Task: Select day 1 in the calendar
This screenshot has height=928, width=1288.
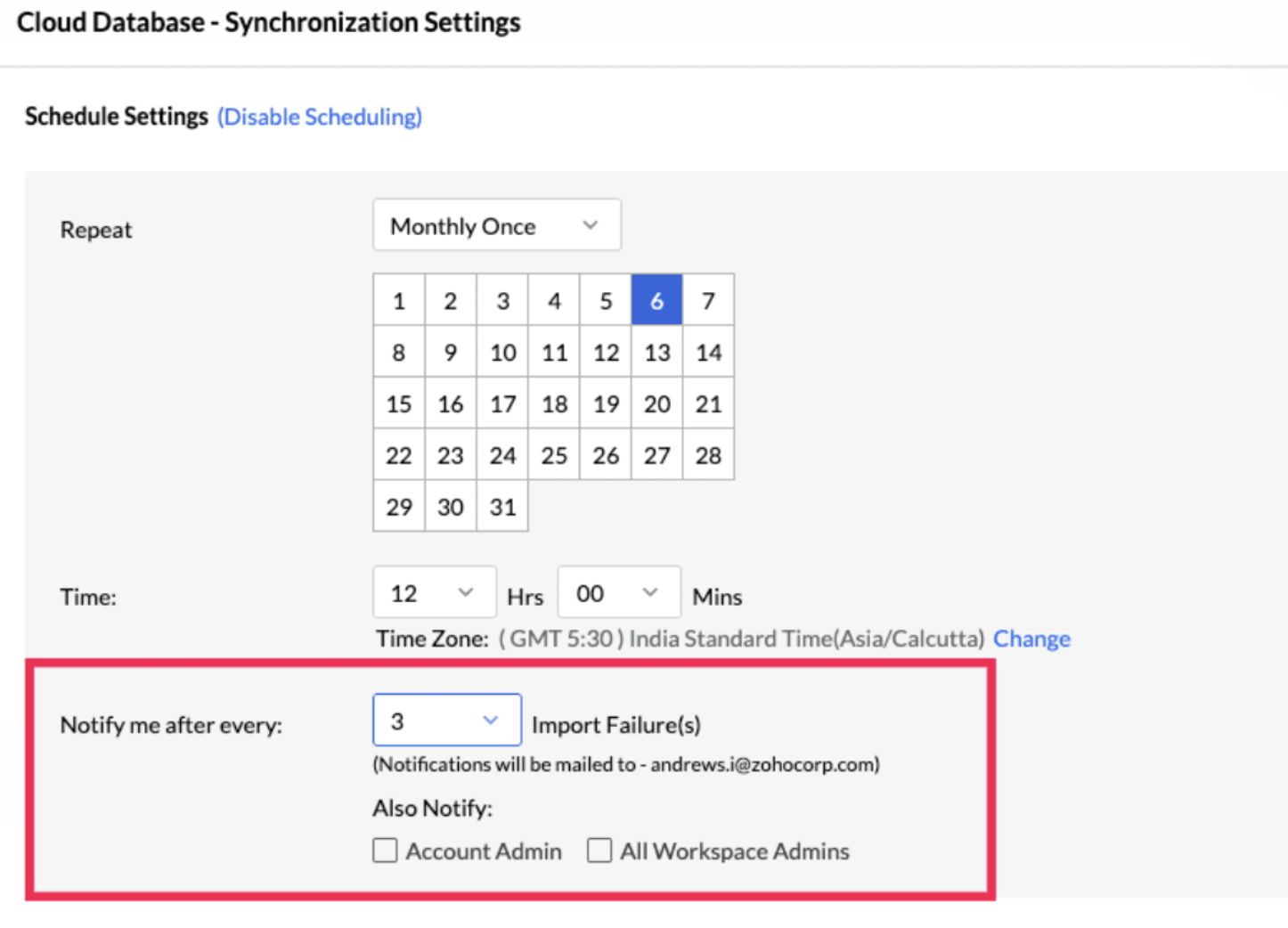Action: (x=399, y=301)
